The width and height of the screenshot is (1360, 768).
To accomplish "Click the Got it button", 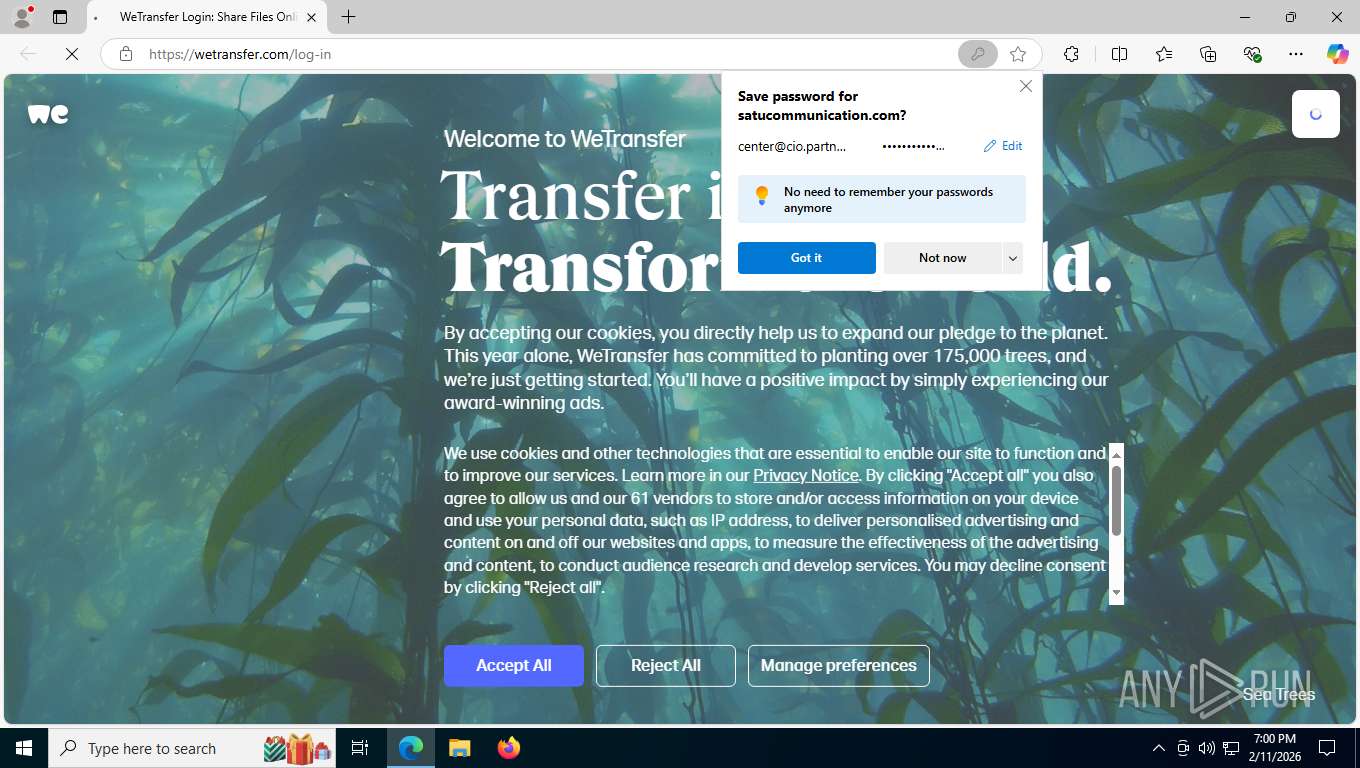I will (806, 258).
